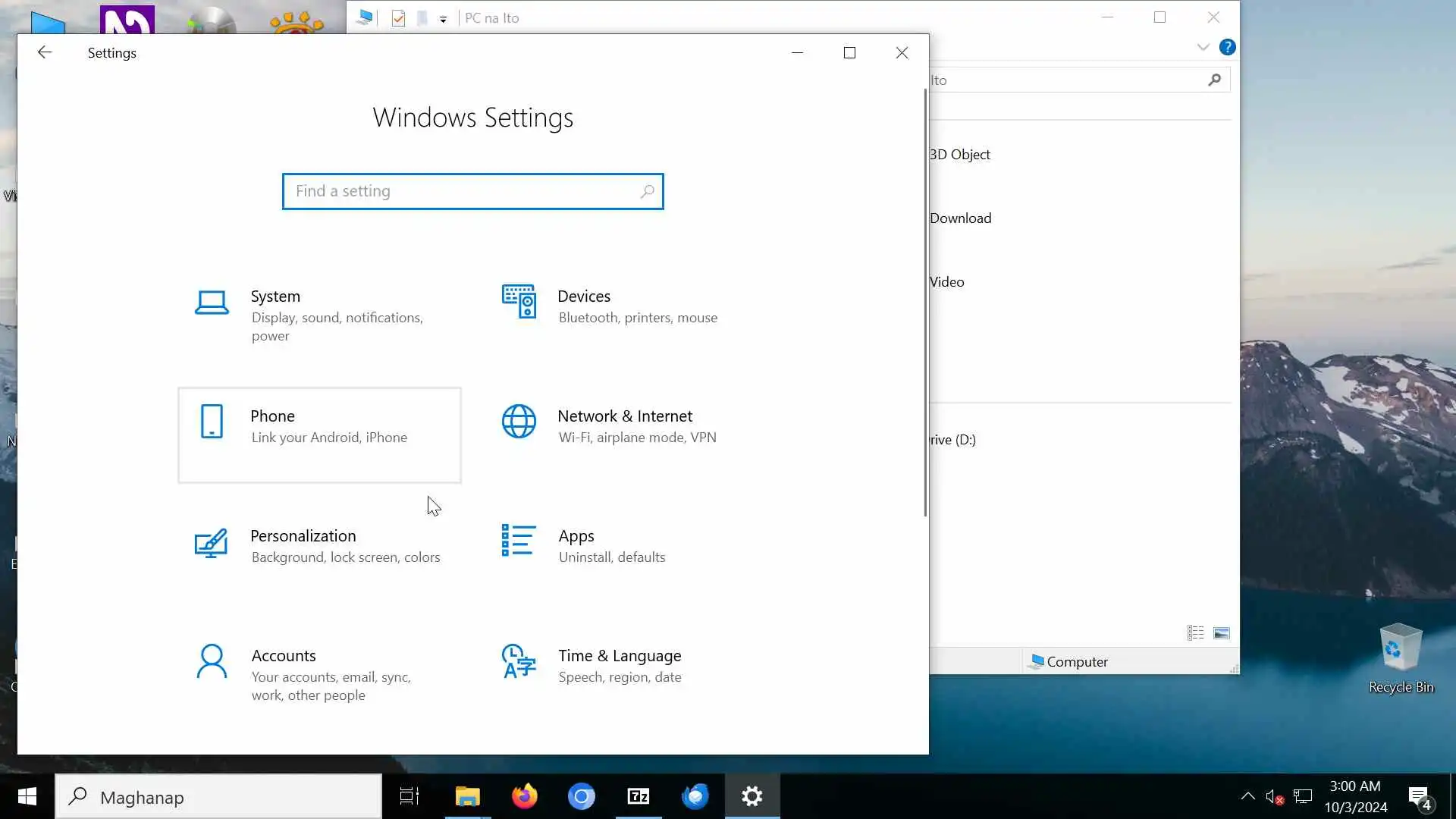Switch File Explorer to details view
This screenshot has height=819, width=1456.
coord(1196,632)
